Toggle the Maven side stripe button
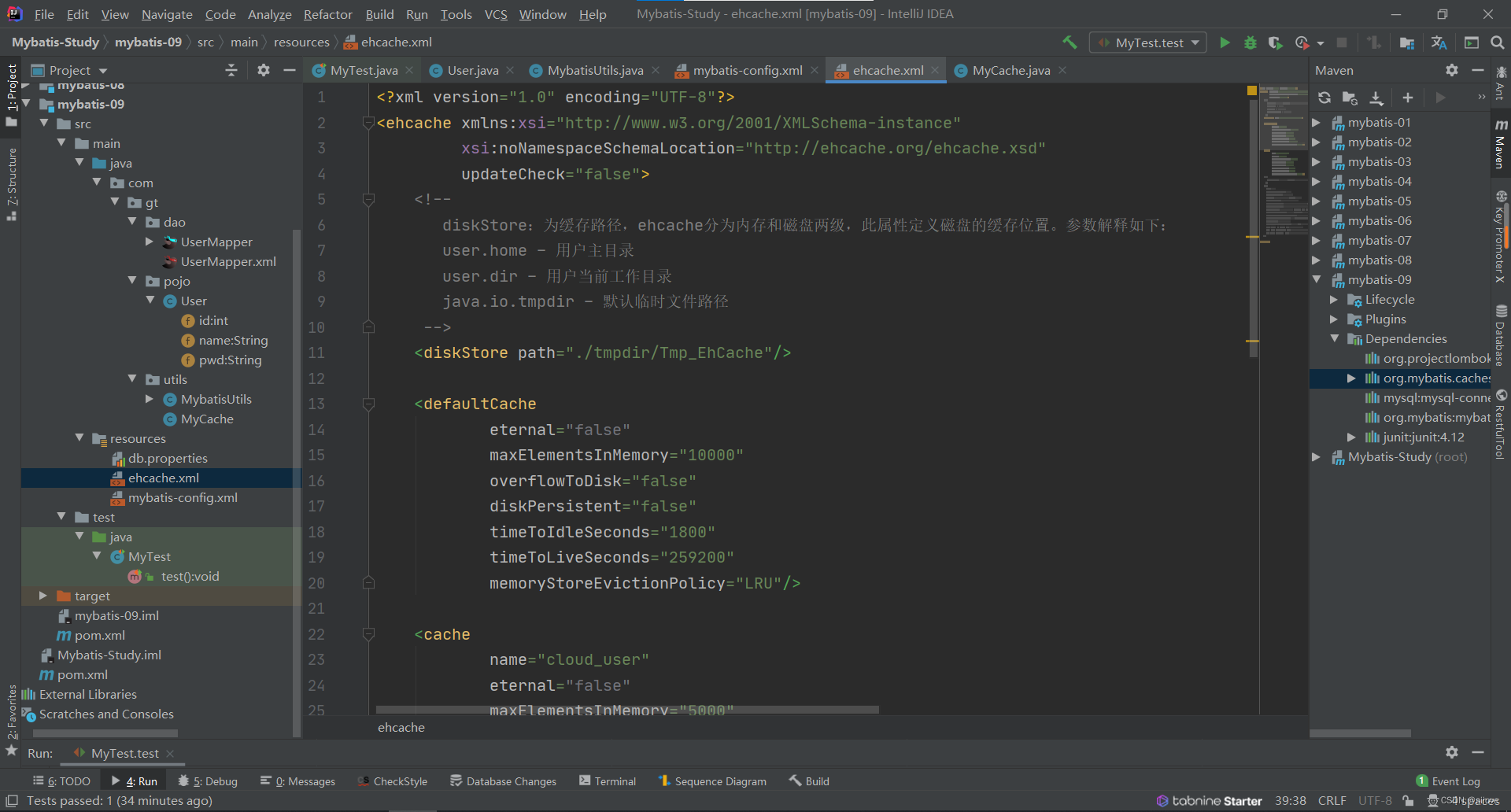Viewport: 1511px width, 812px height. 1501,144
